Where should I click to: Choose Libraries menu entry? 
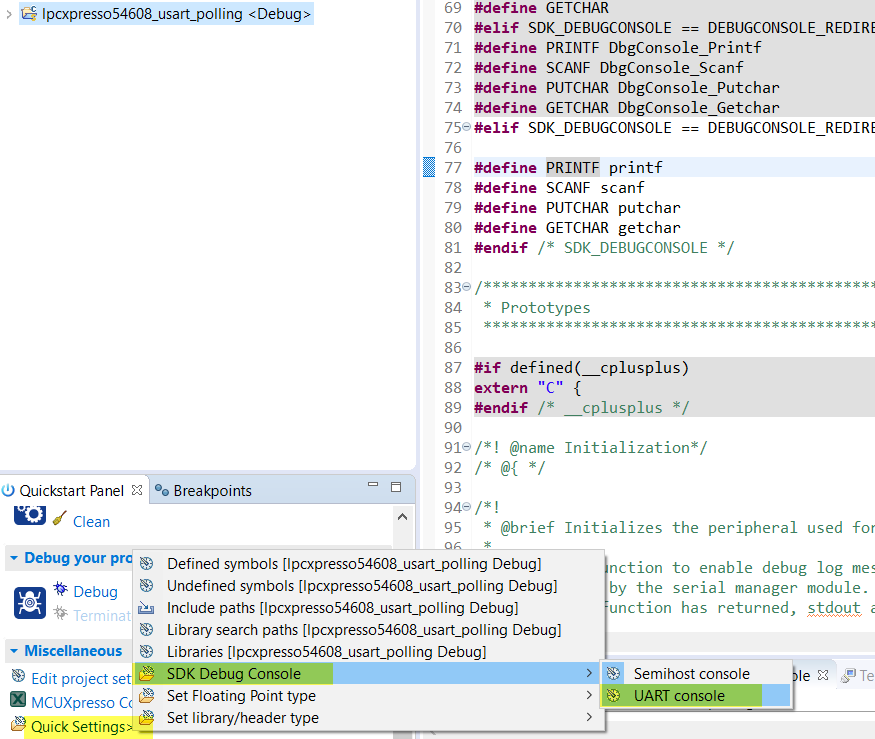click(369, 651)
